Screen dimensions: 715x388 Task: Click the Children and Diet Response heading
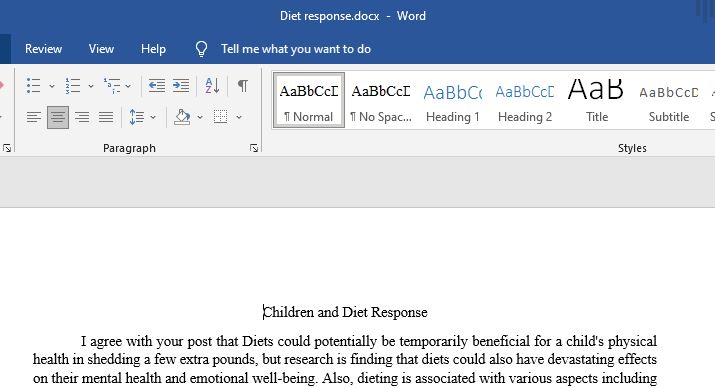coord(345,312)
